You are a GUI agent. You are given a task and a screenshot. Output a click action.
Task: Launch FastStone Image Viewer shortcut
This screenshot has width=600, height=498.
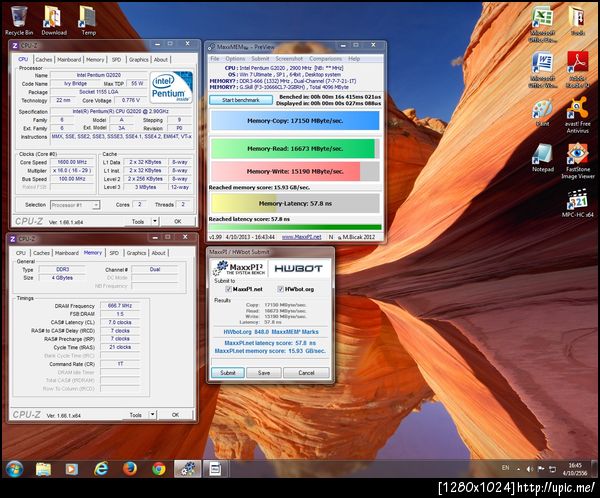pos(577,161)
